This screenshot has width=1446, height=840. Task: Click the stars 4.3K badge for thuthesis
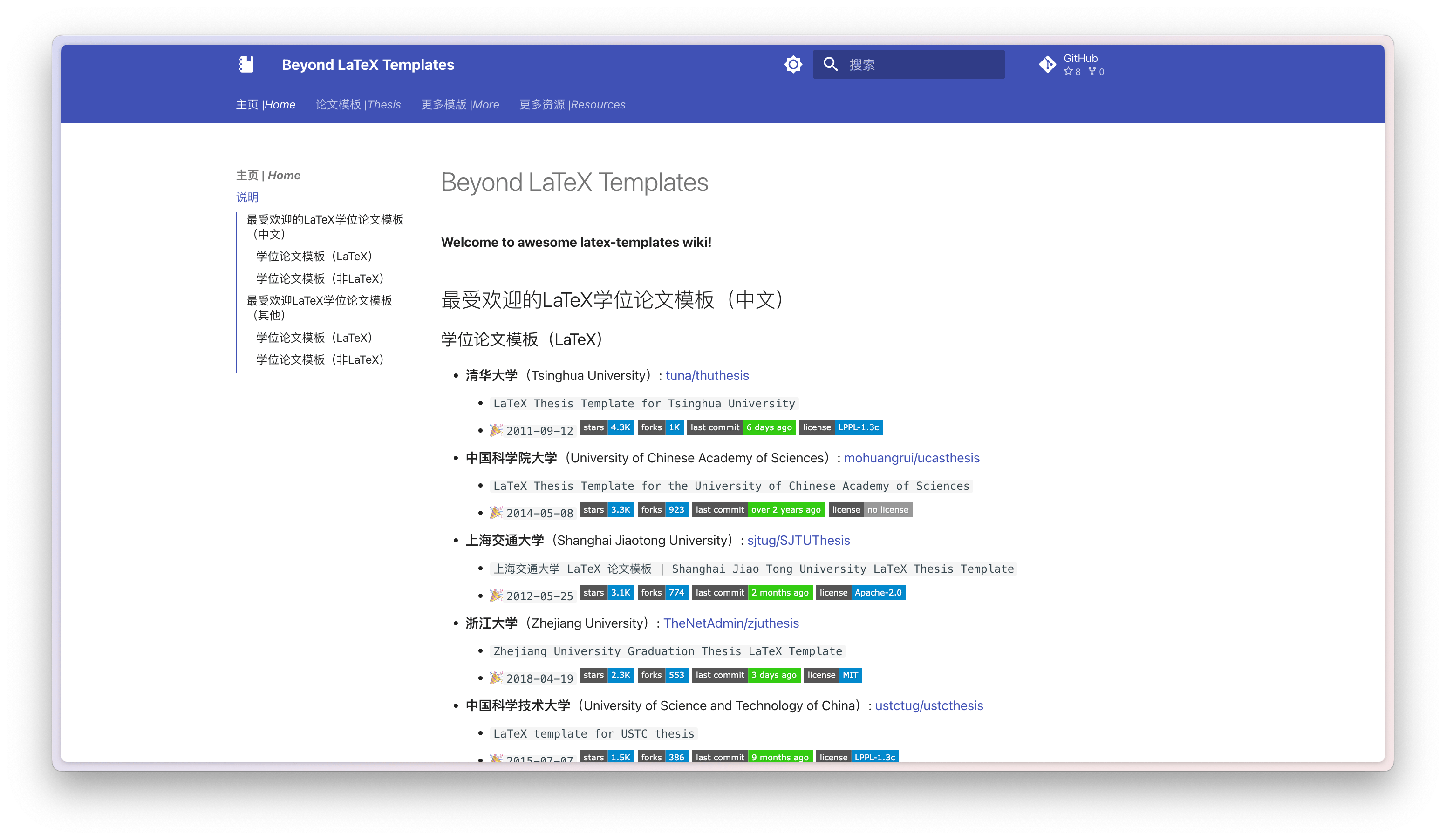(x=607, y=427)
